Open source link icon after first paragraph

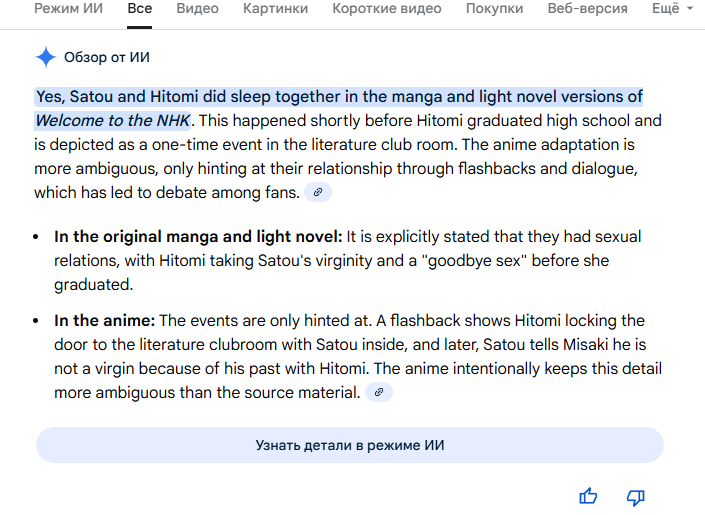tap(318, 192)
